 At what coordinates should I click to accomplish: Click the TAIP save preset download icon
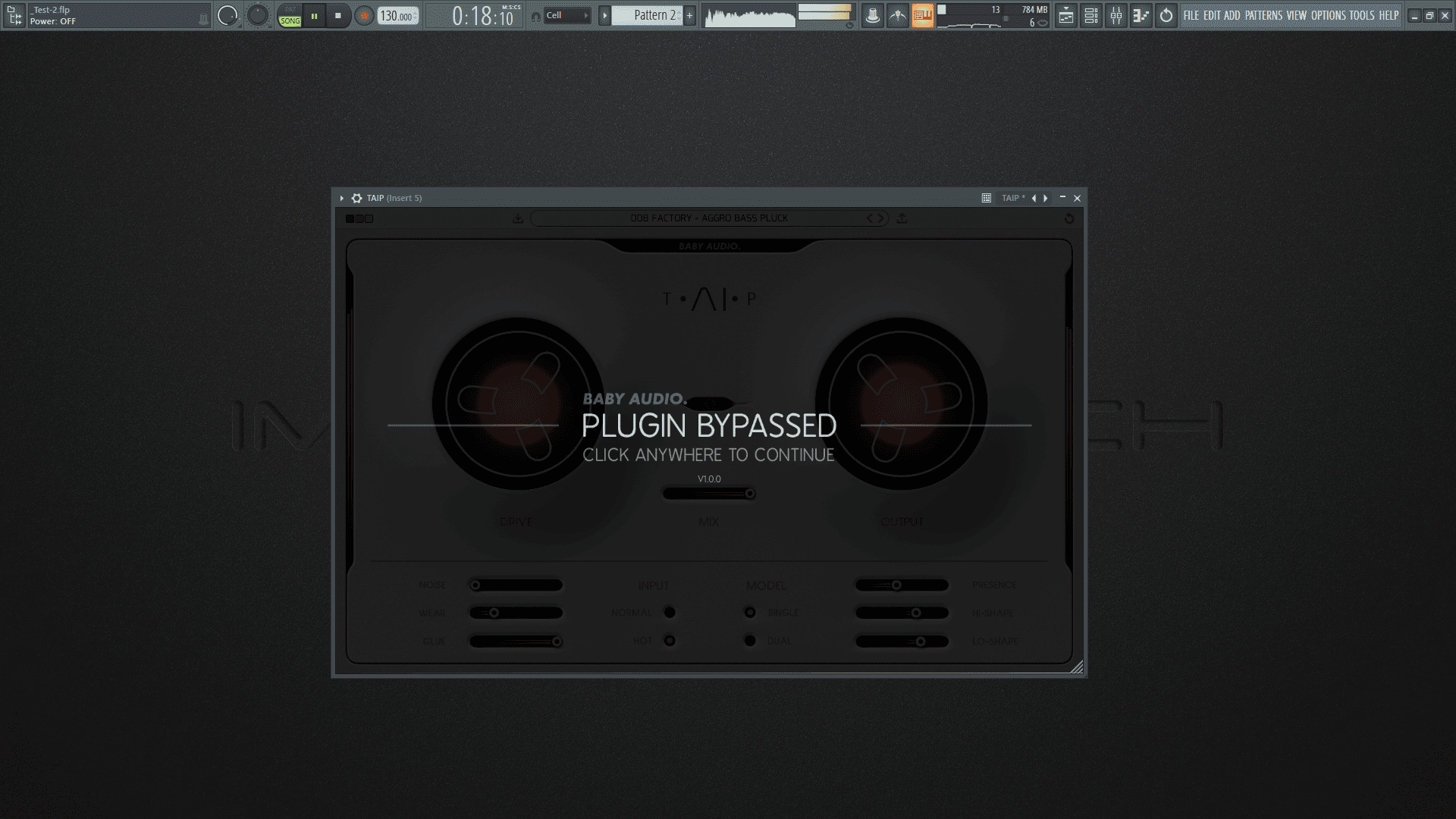(x=518, y=218)
